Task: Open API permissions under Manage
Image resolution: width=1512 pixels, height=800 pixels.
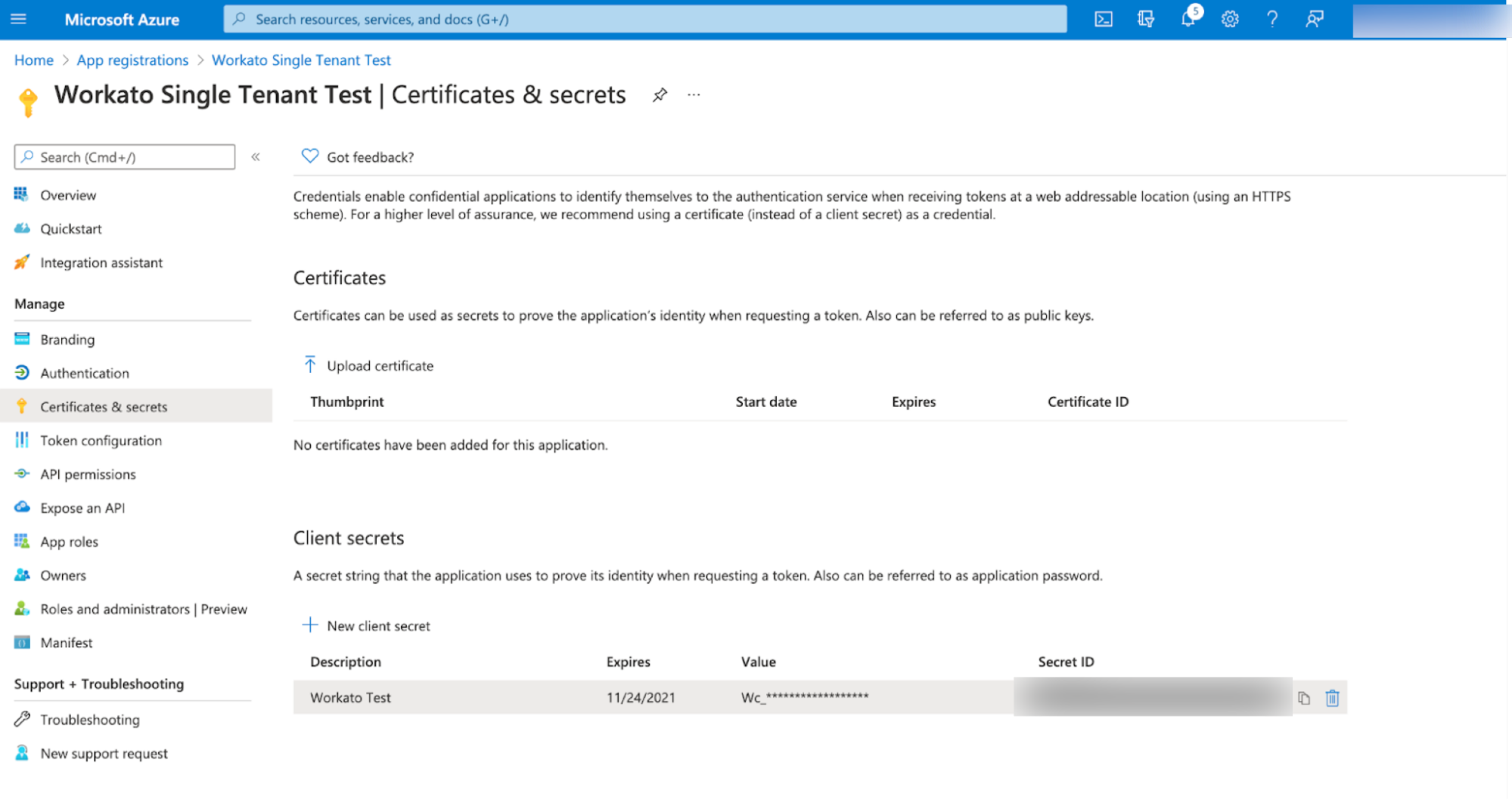Action: point(88,474)
